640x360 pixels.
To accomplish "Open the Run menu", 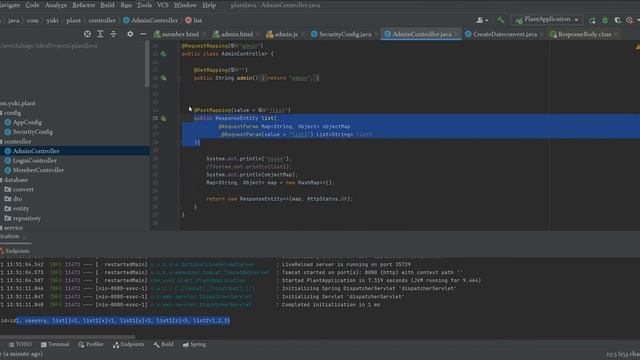I will pyautogui.click(x=126, y=5).
